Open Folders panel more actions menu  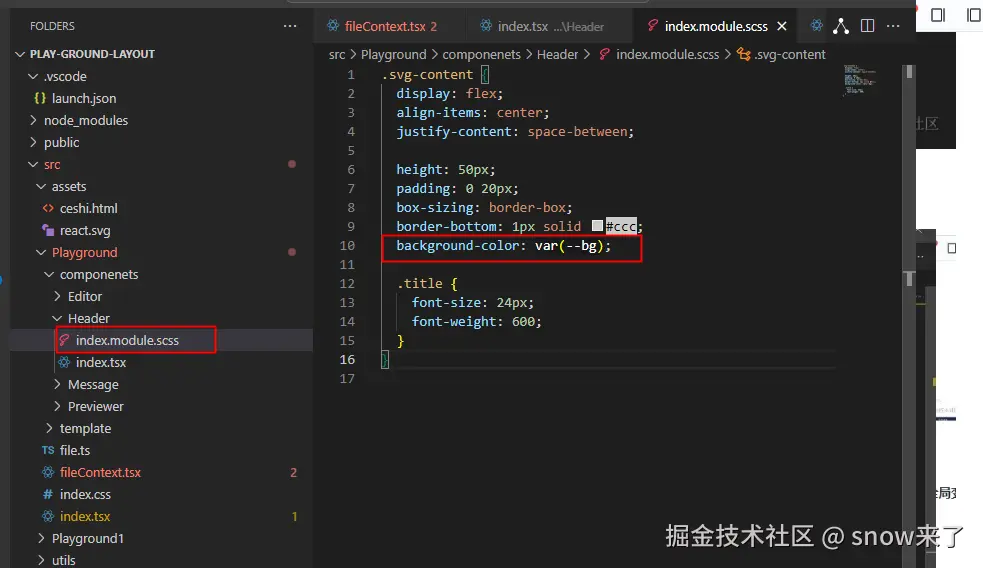[x=290, y=26]
